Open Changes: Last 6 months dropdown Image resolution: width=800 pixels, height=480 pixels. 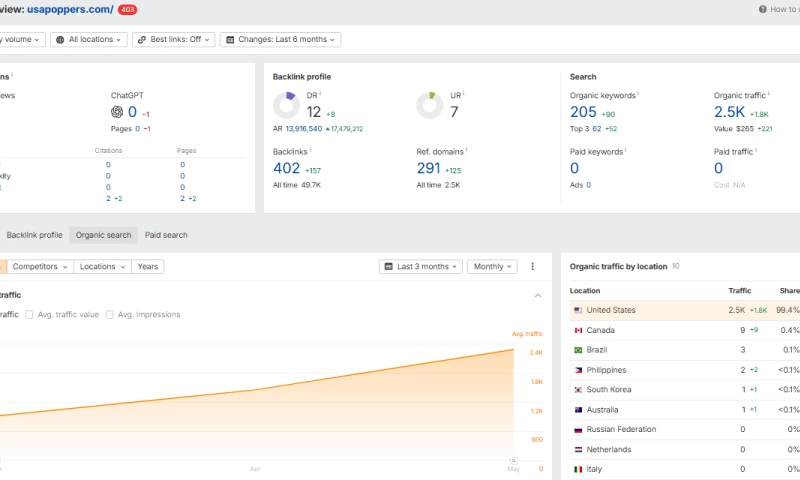click(x=280, y=39)
